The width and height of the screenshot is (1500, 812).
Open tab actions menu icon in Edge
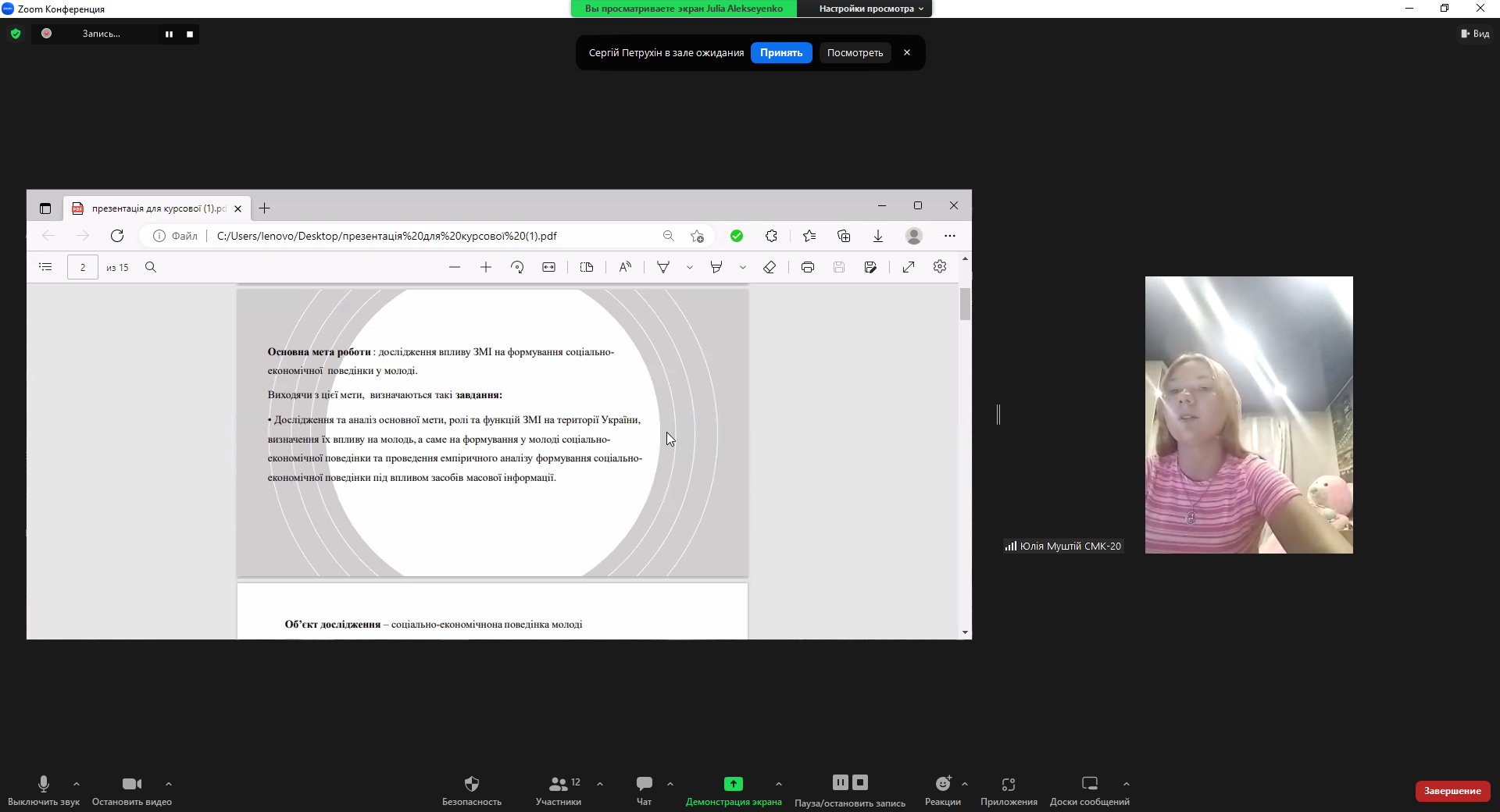pos(45,208)
